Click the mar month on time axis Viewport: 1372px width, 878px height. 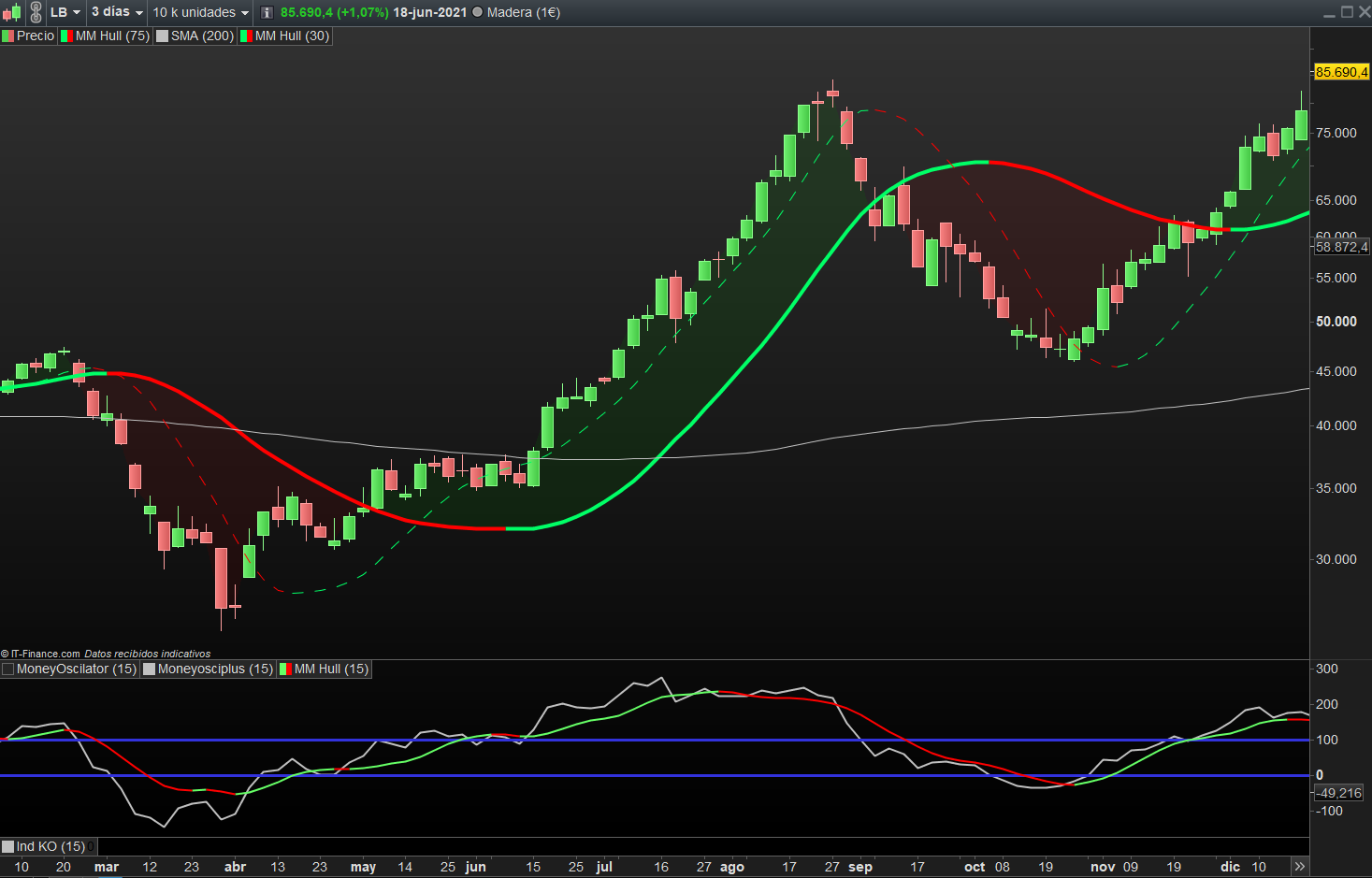[107, 867]
